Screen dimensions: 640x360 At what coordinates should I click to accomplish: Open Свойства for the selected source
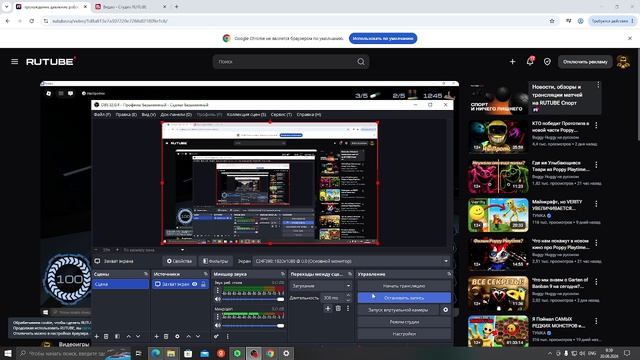(x=179, y=261)
